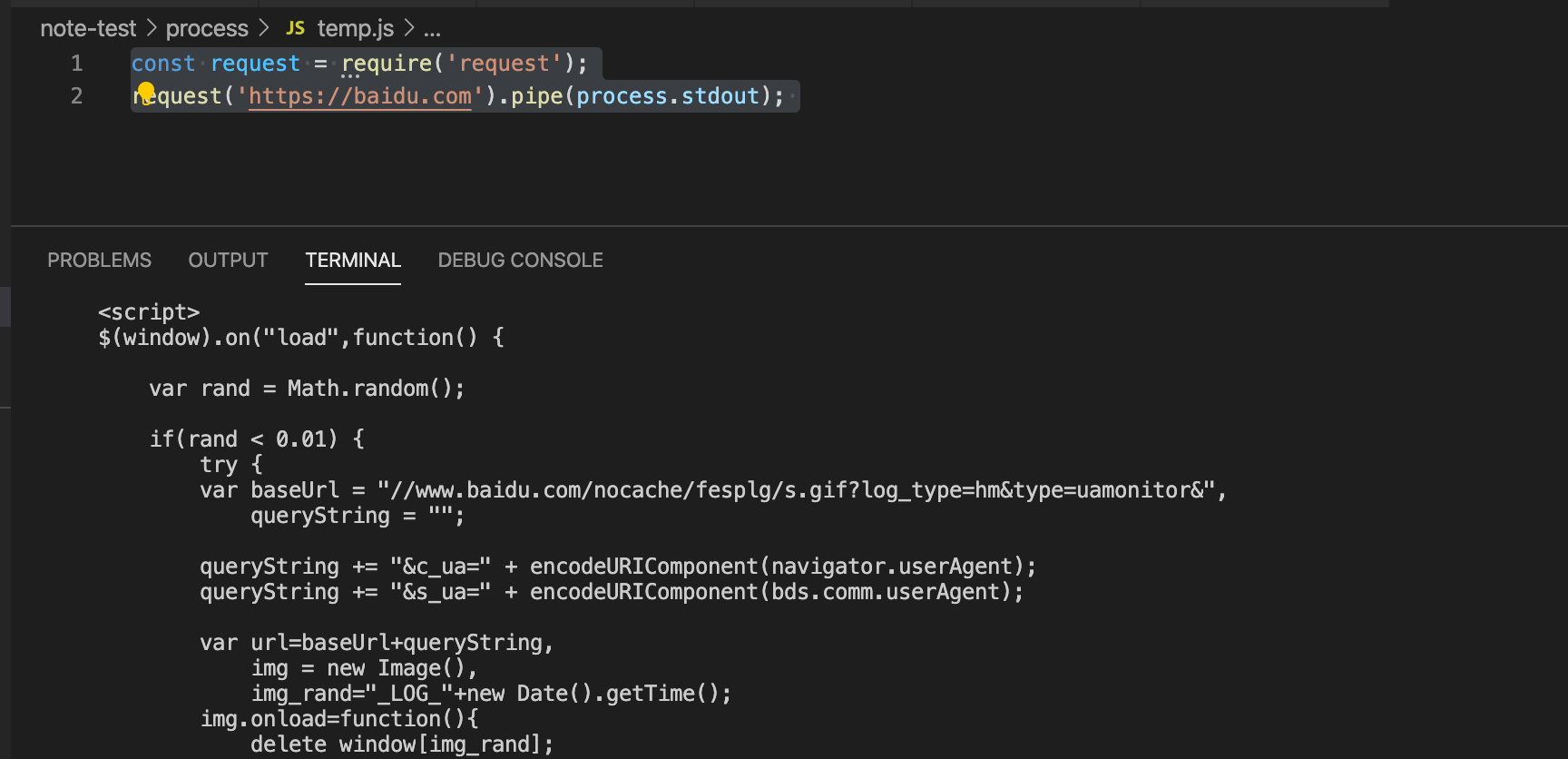The image size is (1568, 759).
Task: Click line number 1 in gutter
Action: point(77,64)
